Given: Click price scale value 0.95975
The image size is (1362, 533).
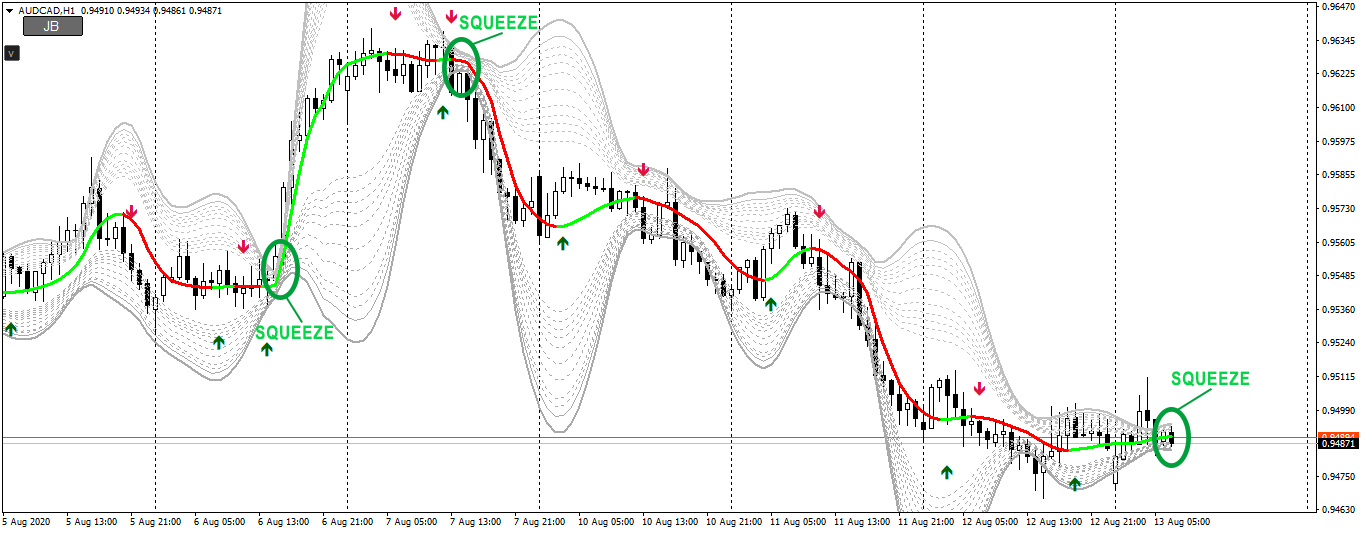Looking at the screenshot, I should click(1338, 142).
